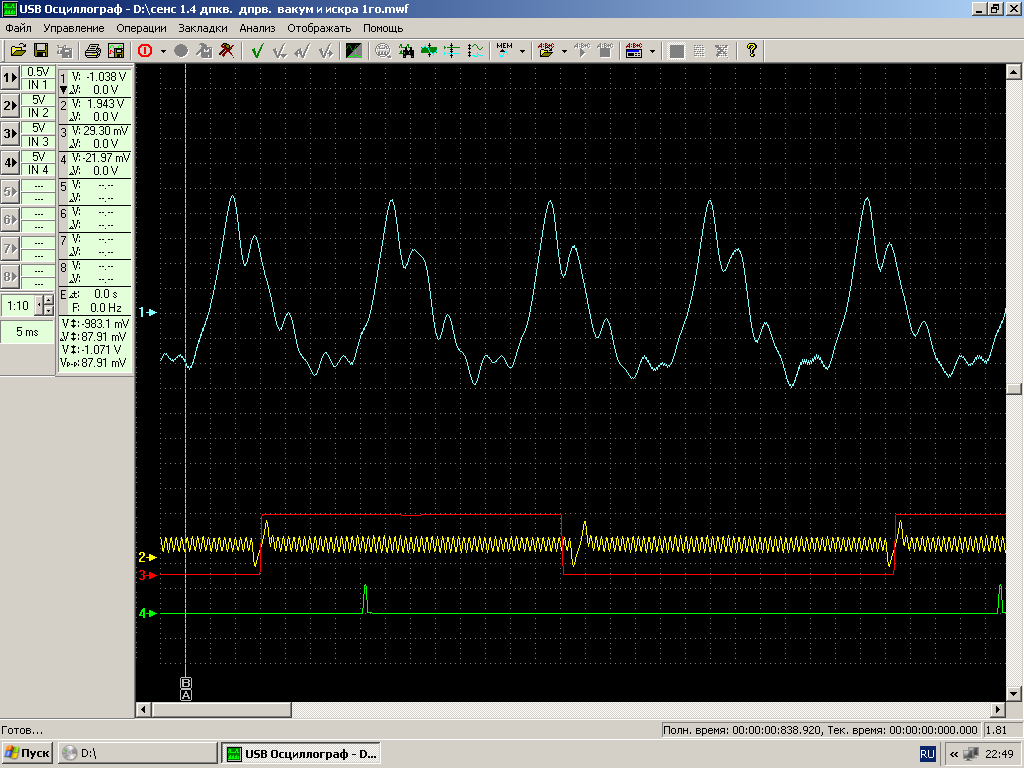This screenshot has width=1024, height=768.
Task: Click the ABC open-folder script icon
Action: (546, 50)
